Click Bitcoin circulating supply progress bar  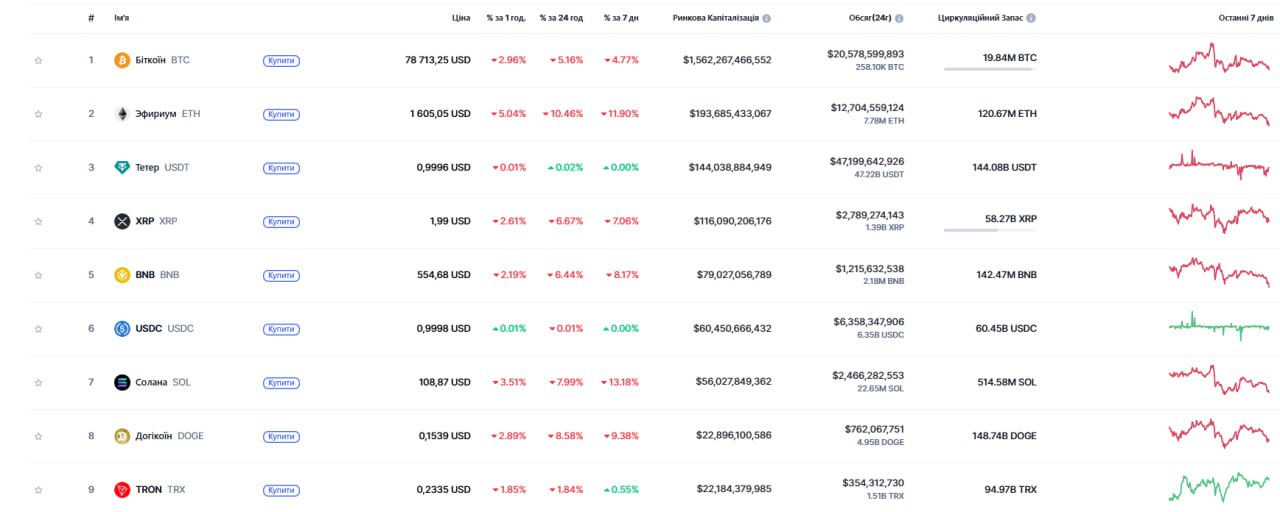(x=989, y=69)
